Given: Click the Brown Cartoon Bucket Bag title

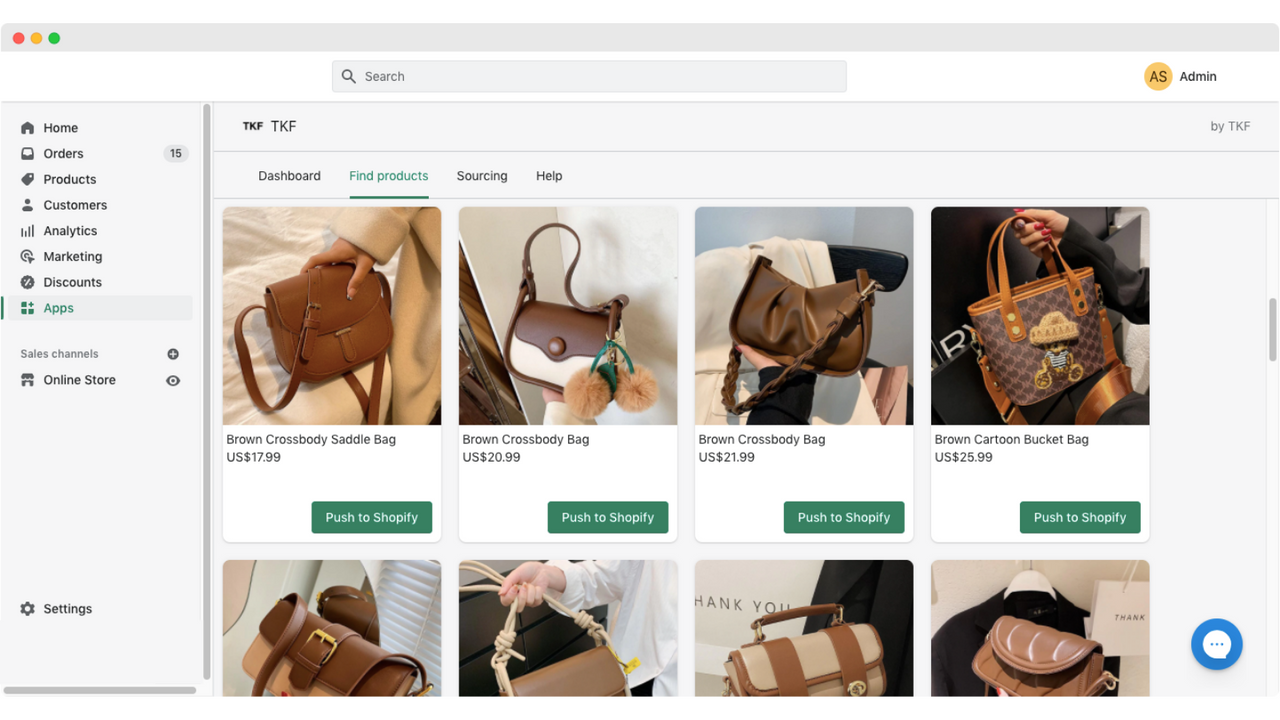Looking at the screenshot, I should click(1011, 439).
